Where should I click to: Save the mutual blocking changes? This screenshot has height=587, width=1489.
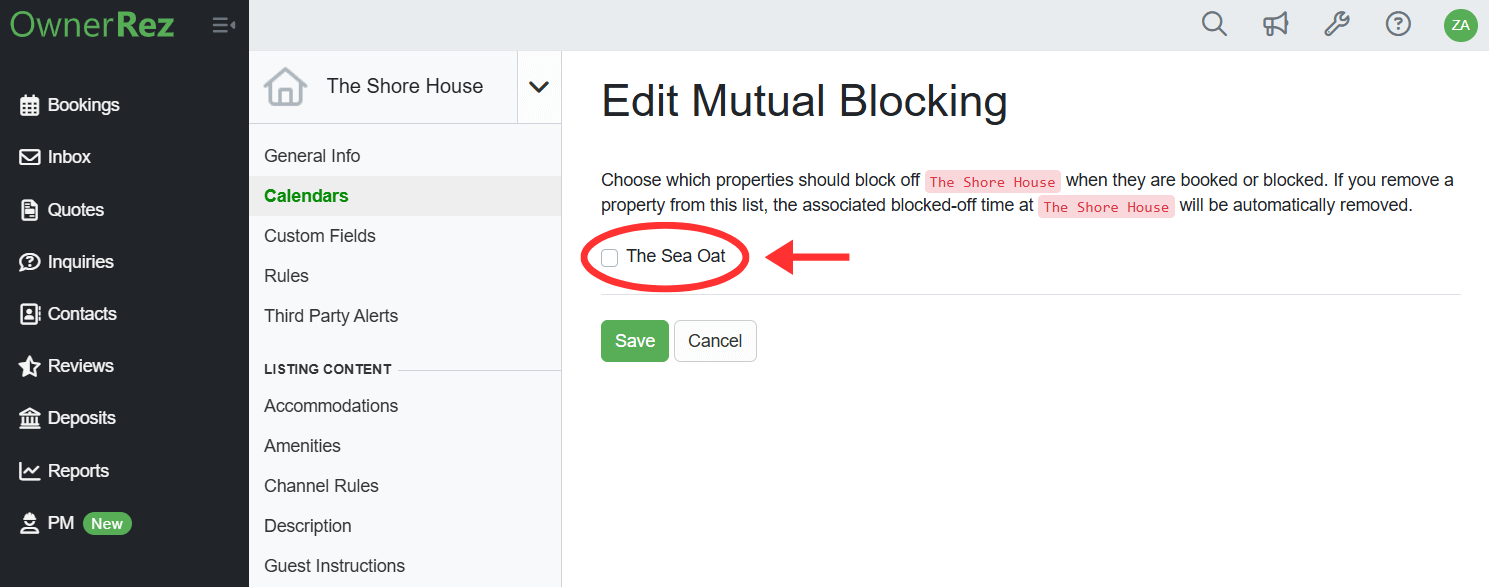click(x=635, y=341)
